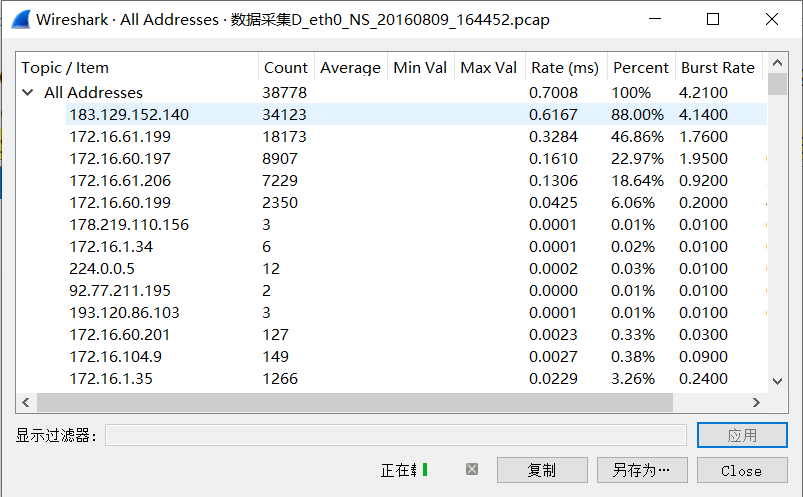Click the Burst Rate column header
Screen dimensions: 803x497
click(x=717, y=68)
